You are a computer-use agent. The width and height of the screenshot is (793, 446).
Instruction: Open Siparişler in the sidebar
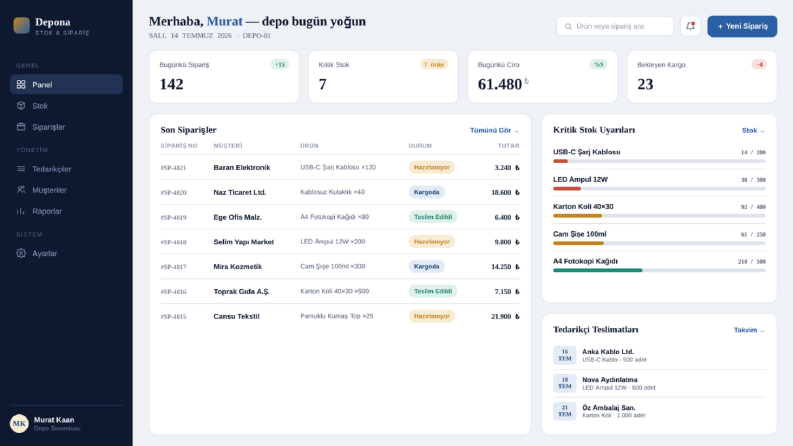(x=66, y=127)
